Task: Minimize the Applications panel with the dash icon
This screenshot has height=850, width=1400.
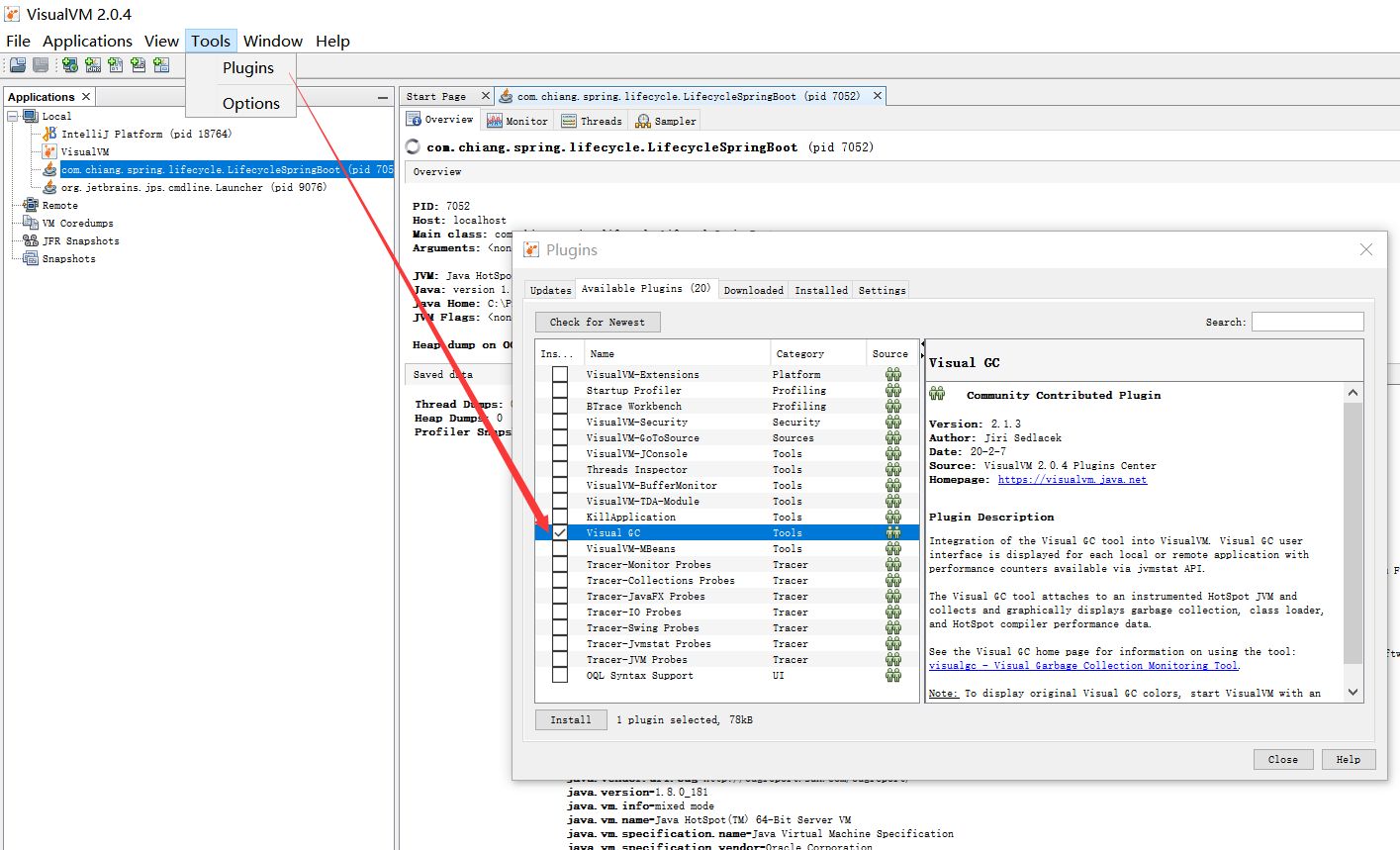Action: 383,97
